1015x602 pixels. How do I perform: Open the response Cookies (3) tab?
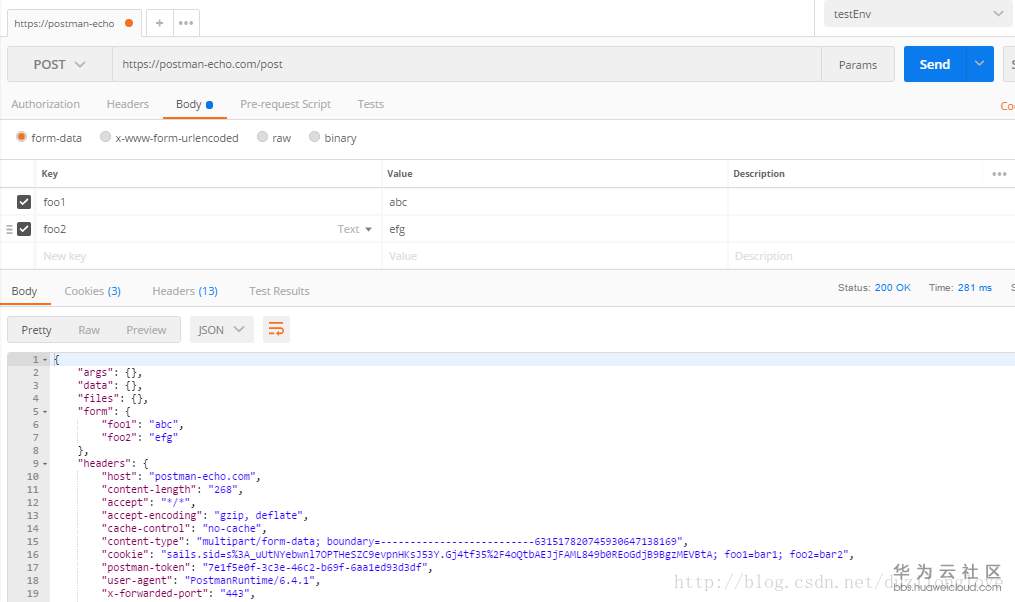coord(92,291)
